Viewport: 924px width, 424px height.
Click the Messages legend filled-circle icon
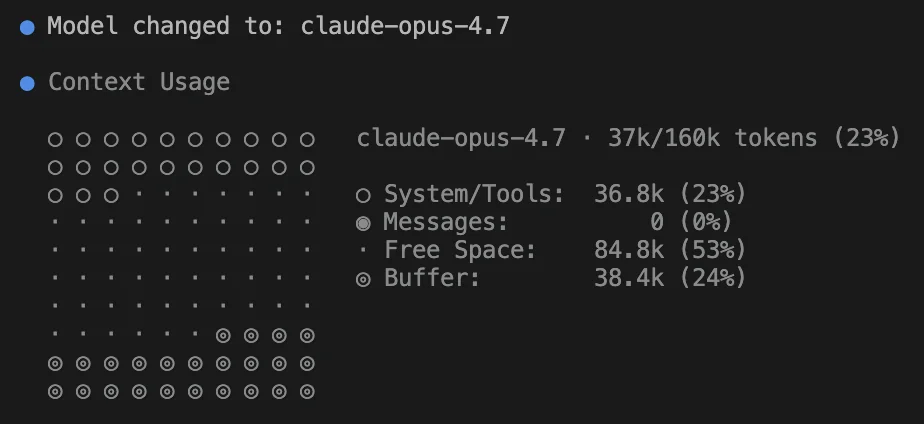point(363,223)
